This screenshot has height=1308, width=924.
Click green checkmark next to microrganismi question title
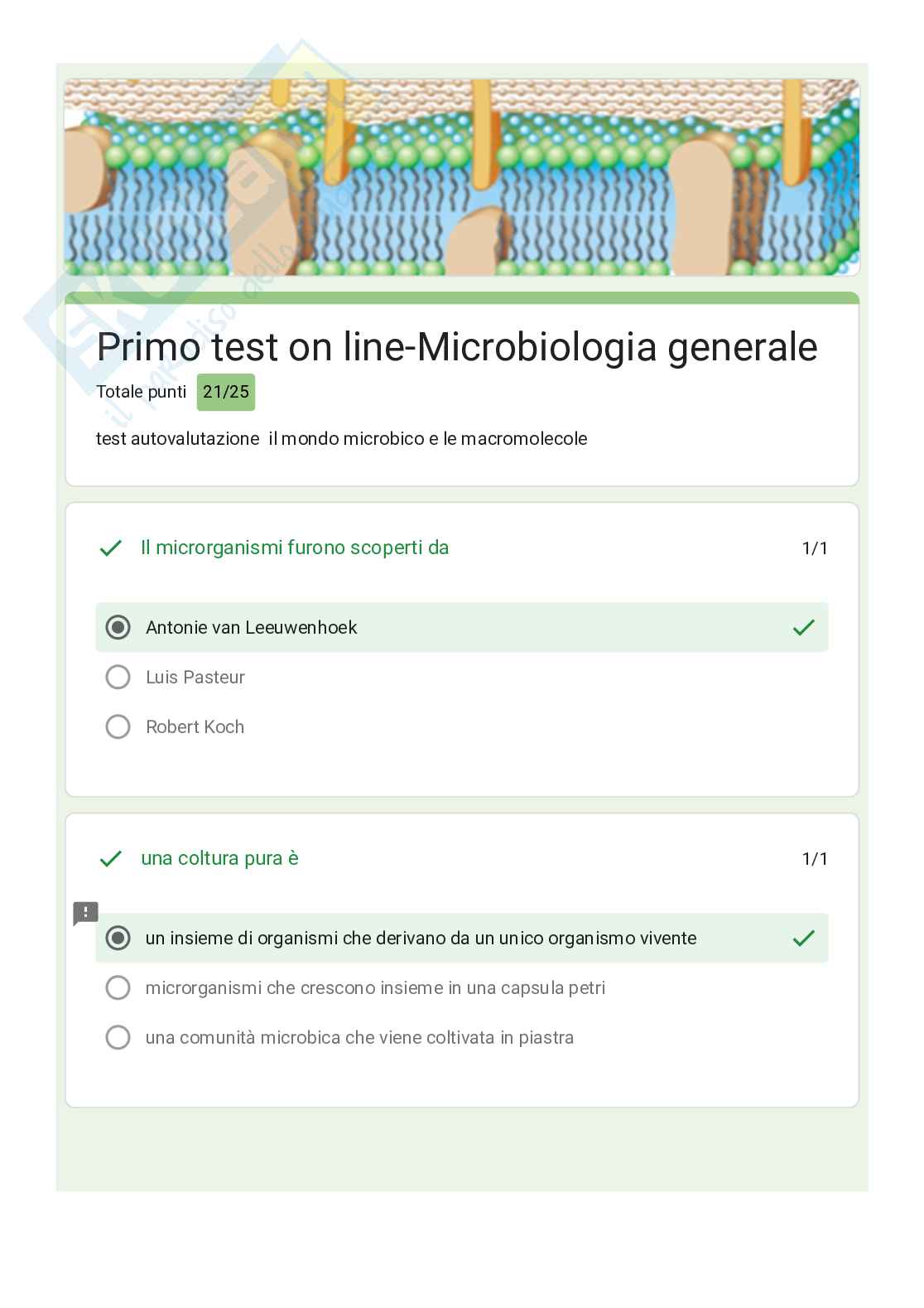point(110,548)
